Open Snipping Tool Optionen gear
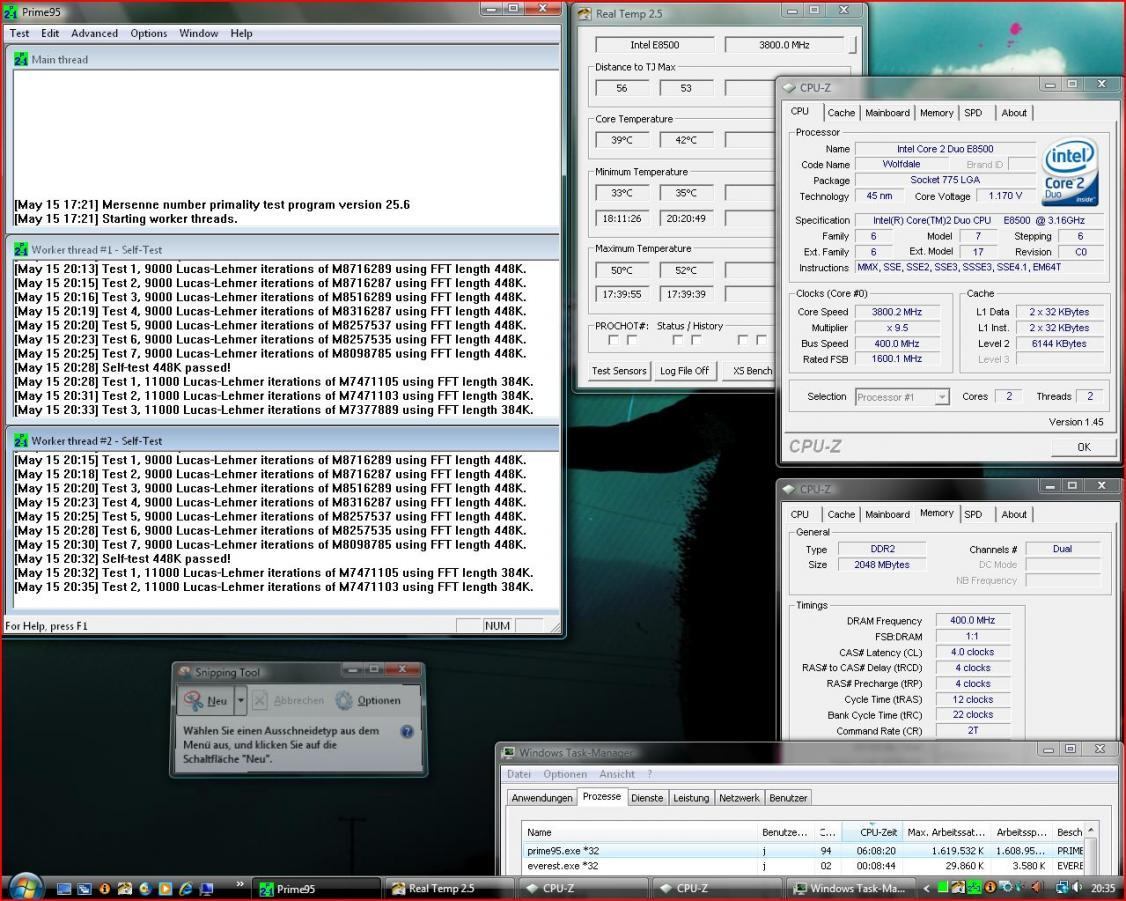Screen dimensions: 1126x901 (344, 700)
